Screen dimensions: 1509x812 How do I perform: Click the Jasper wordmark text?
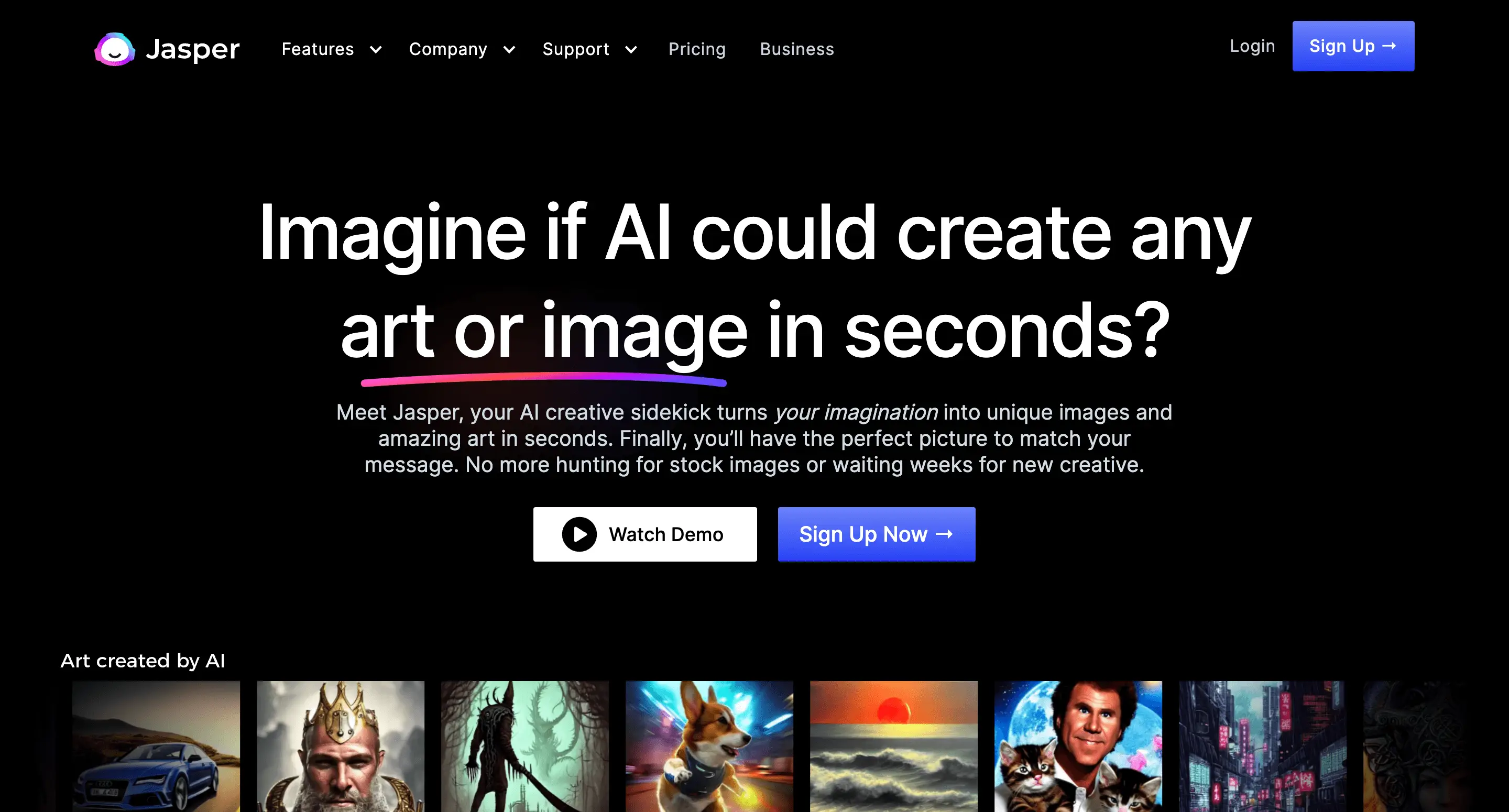(193, 49)
